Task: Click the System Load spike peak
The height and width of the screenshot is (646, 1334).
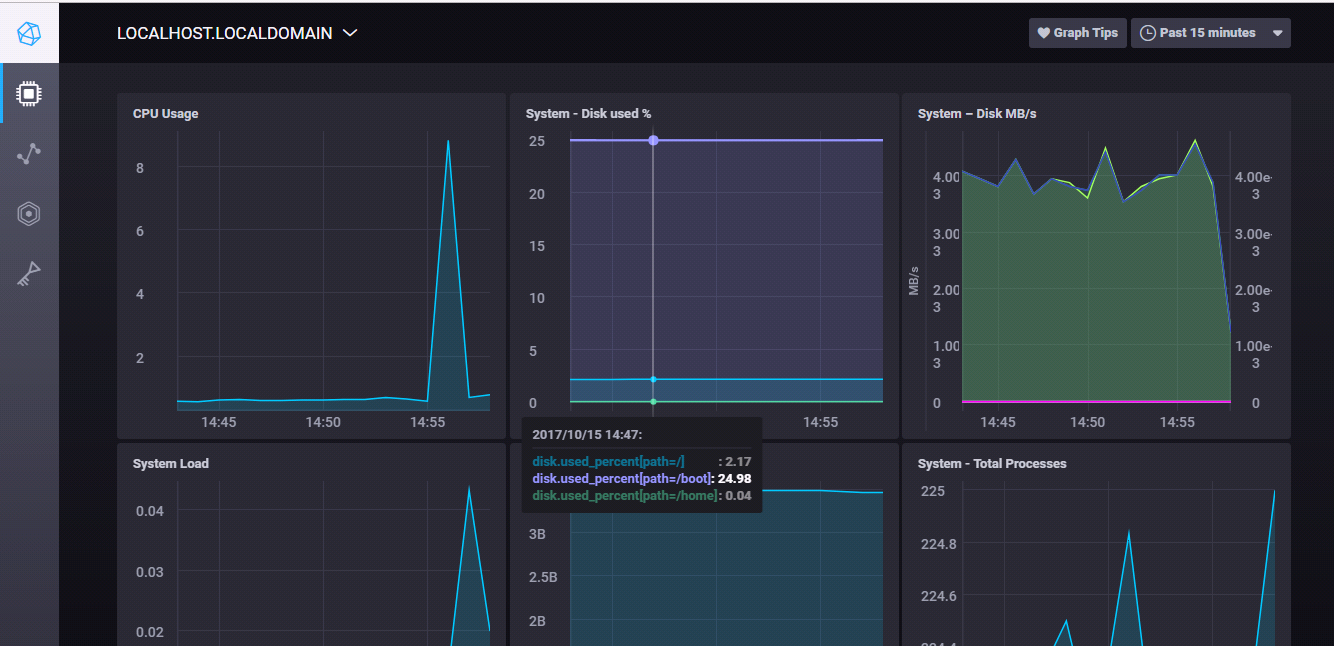Action: pyautogui.click(x=468, y=488)
